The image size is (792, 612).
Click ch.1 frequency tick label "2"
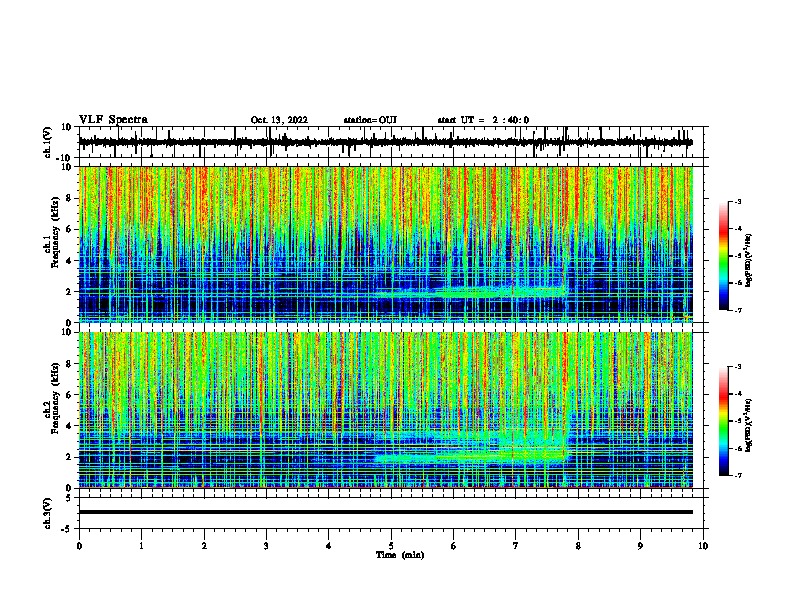(69, 292)
